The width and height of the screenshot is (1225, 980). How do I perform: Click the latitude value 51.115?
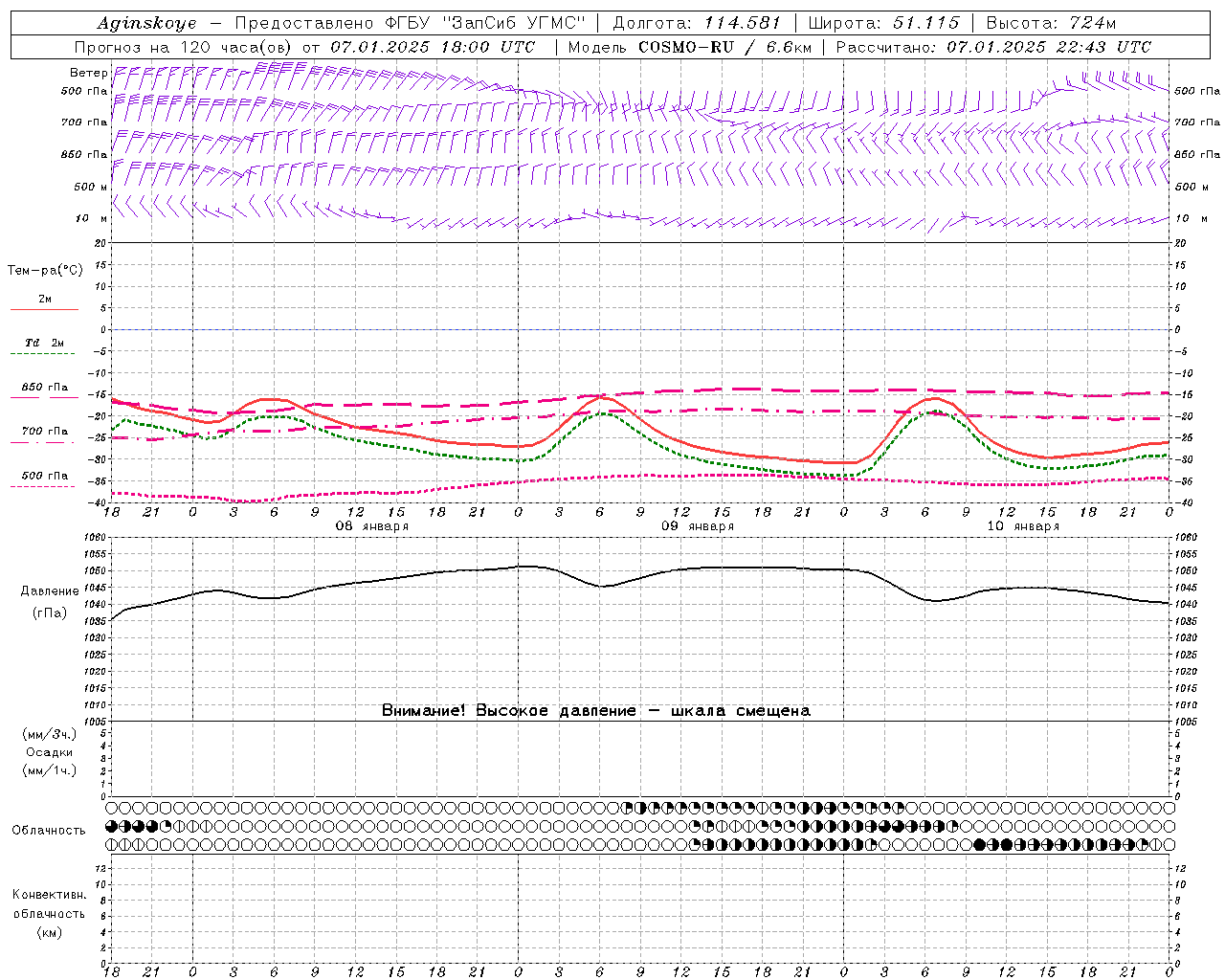point(926,23)
